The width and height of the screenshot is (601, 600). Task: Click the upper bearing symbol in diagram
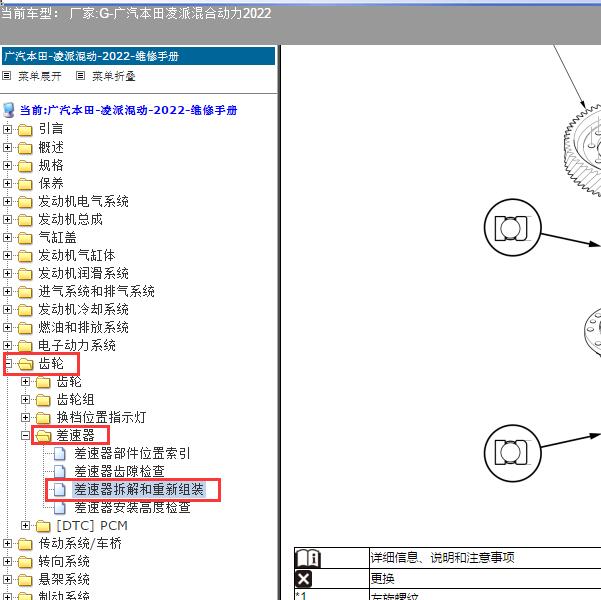512,228
